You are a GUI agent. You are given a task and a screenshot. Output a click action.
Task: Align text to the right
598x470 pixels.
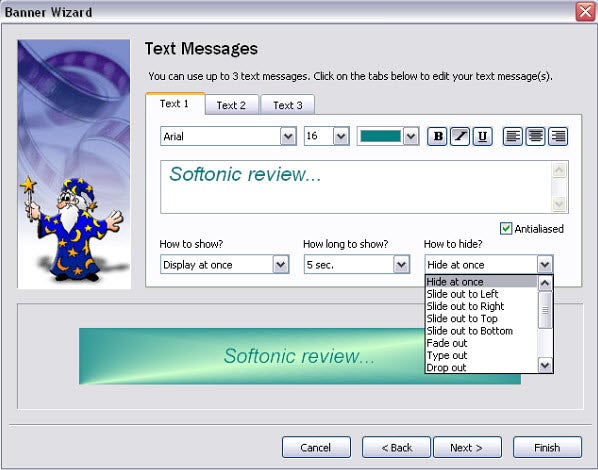click(558, 136)
